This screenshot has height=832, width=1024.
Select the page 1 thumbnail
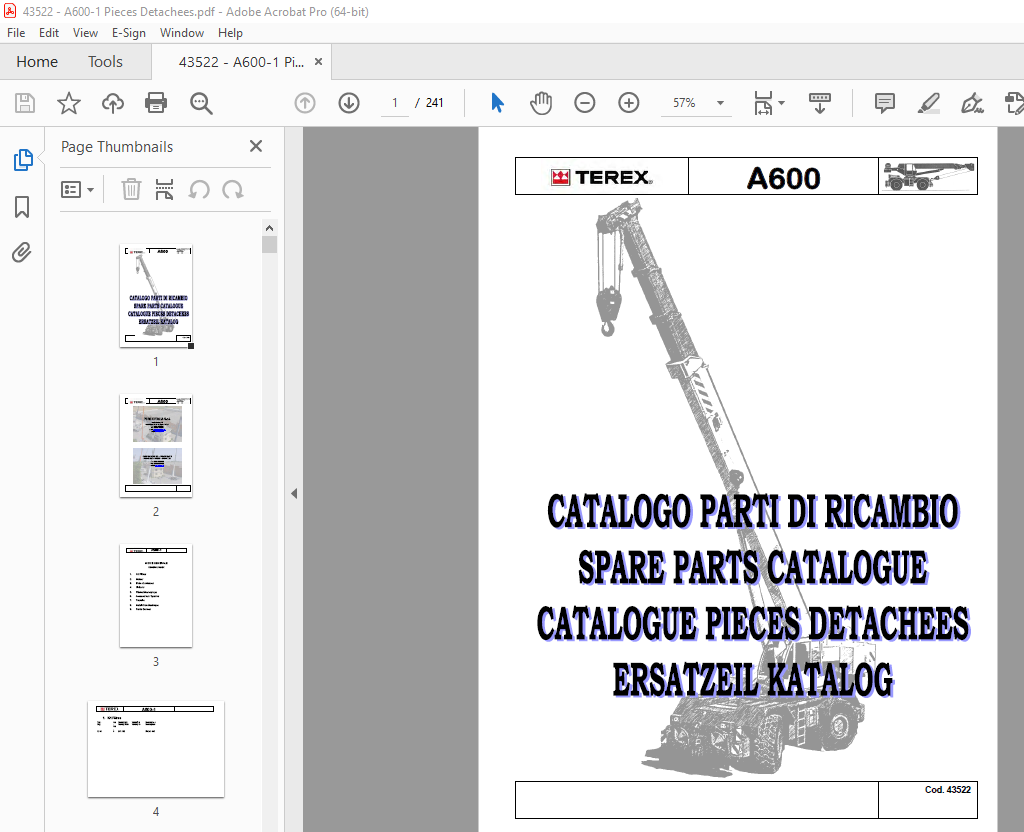(x=156, y=296)
